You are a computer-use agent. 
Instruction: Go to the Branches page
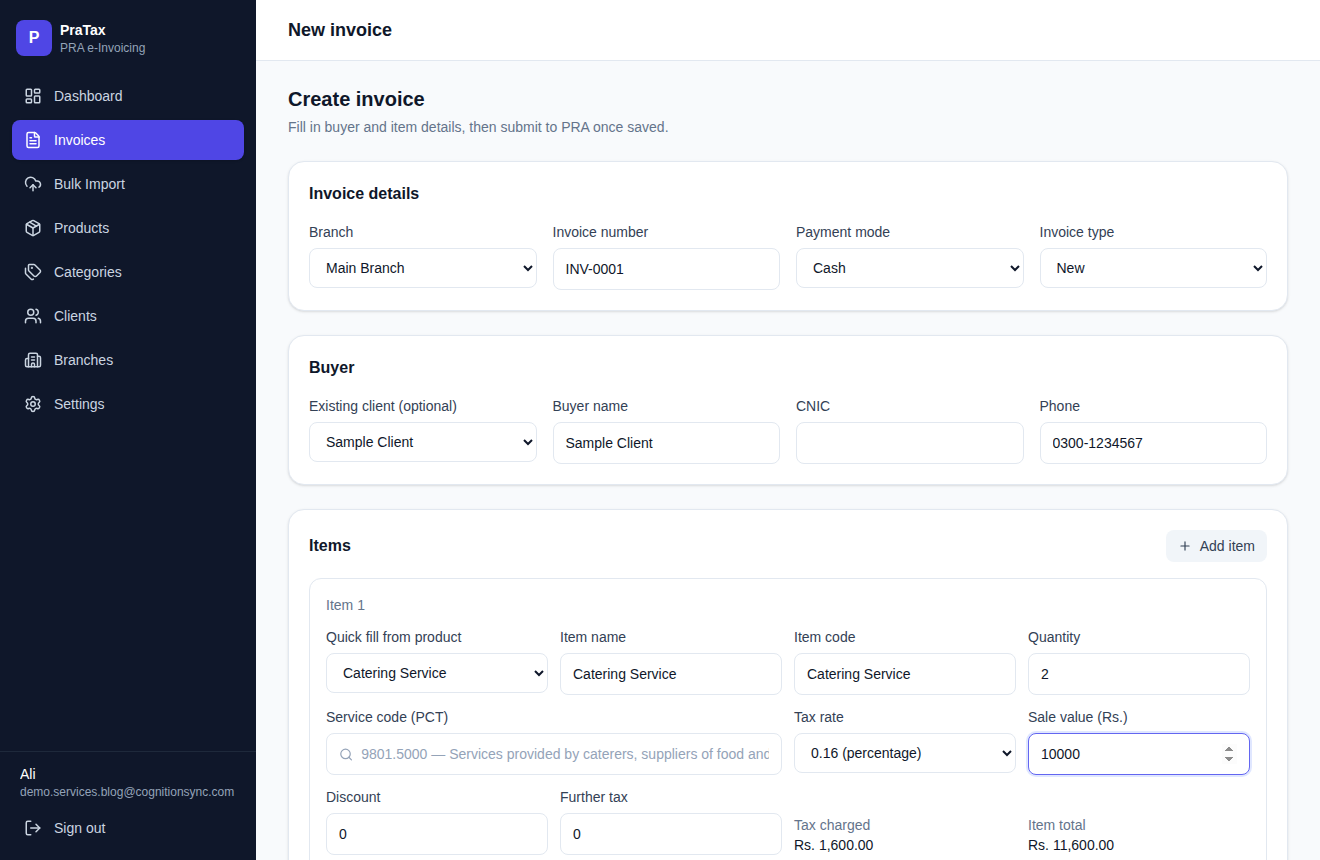(x=128, y=360)
